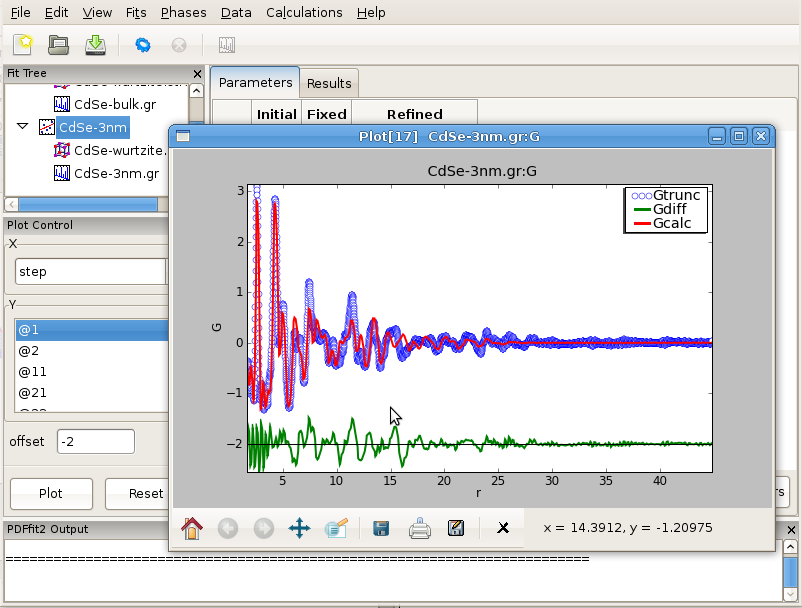Switch to the Parameters tab
This screenshot has height=608, width=802.
tap(255, 82)
